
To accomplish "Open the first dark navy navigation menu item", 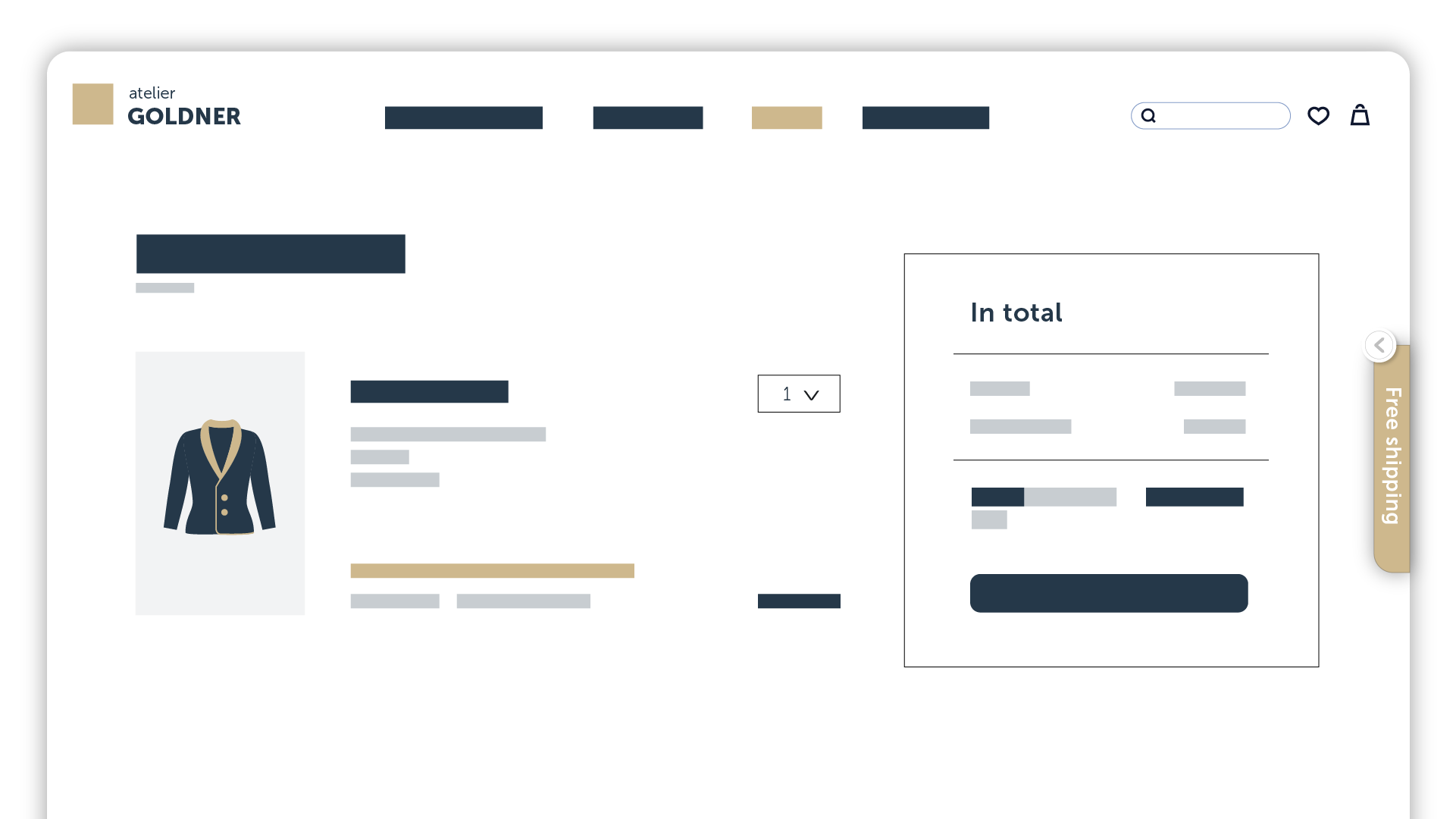I will 463,117.
